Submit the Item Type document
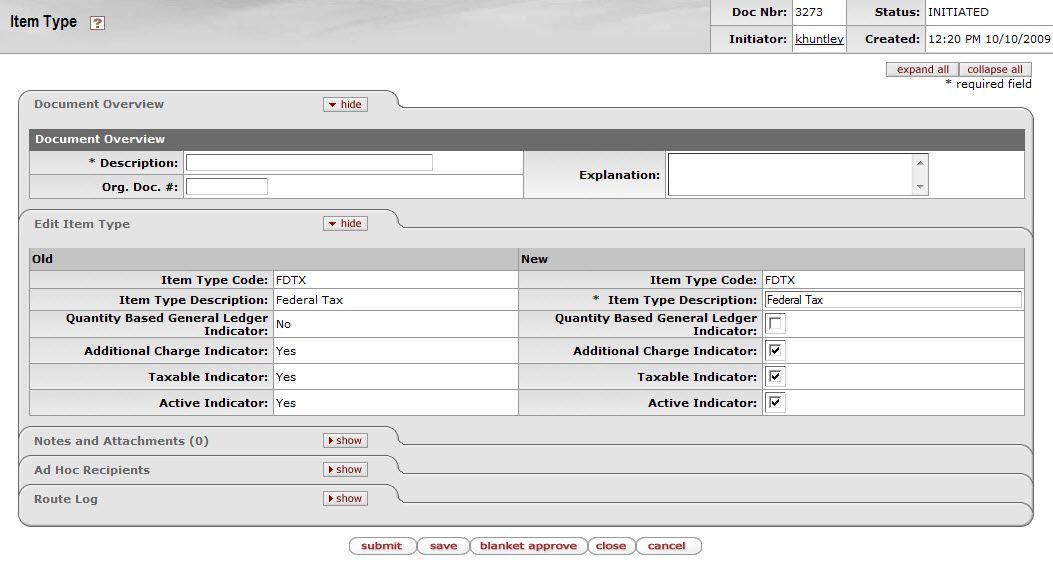Screen dimensions: 1053x564 click(x=382, y=546)
